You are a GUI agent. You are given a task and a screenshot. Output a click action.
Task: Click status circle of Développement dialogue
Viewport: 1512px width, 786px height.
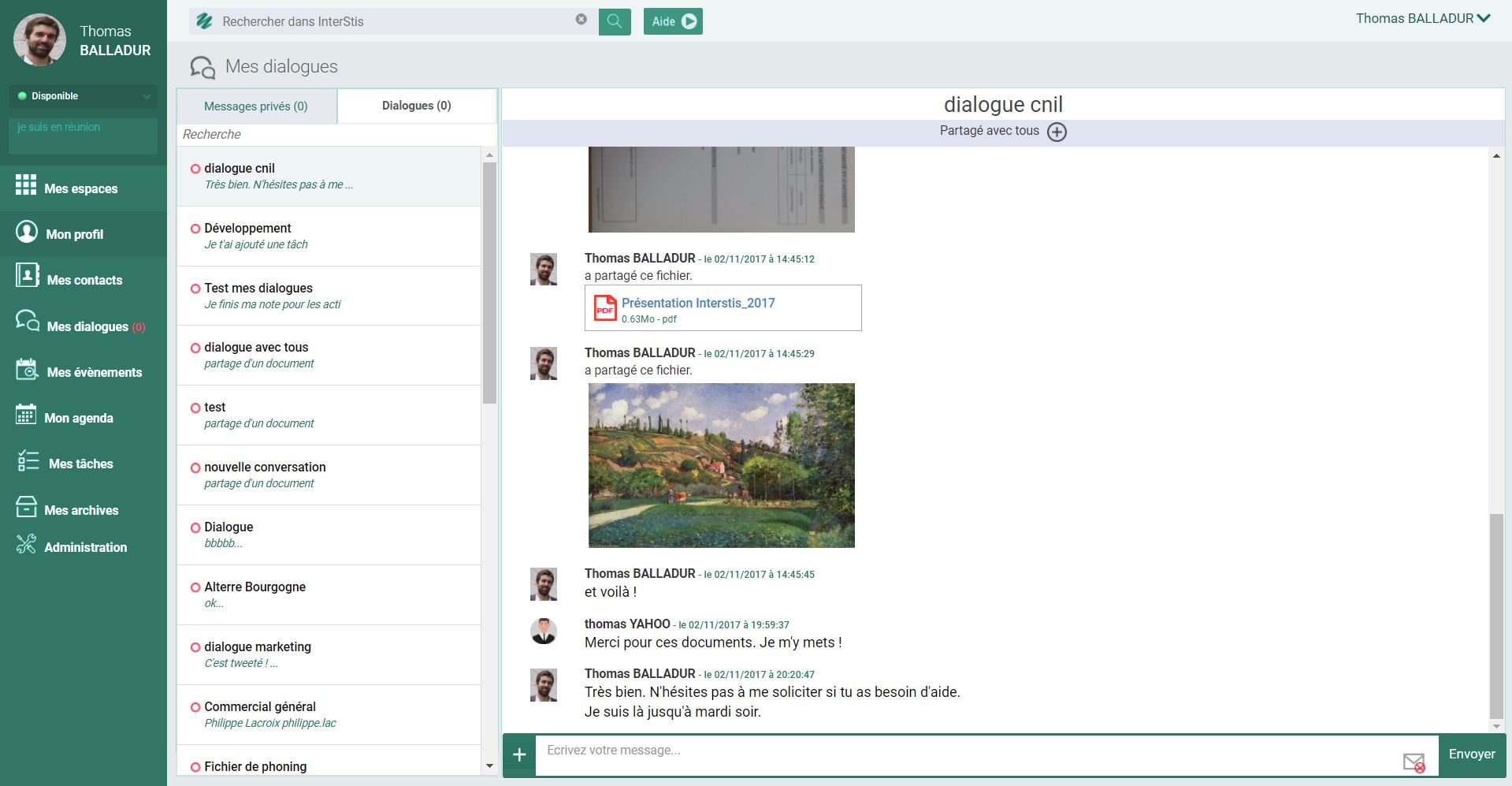(195, 229)
